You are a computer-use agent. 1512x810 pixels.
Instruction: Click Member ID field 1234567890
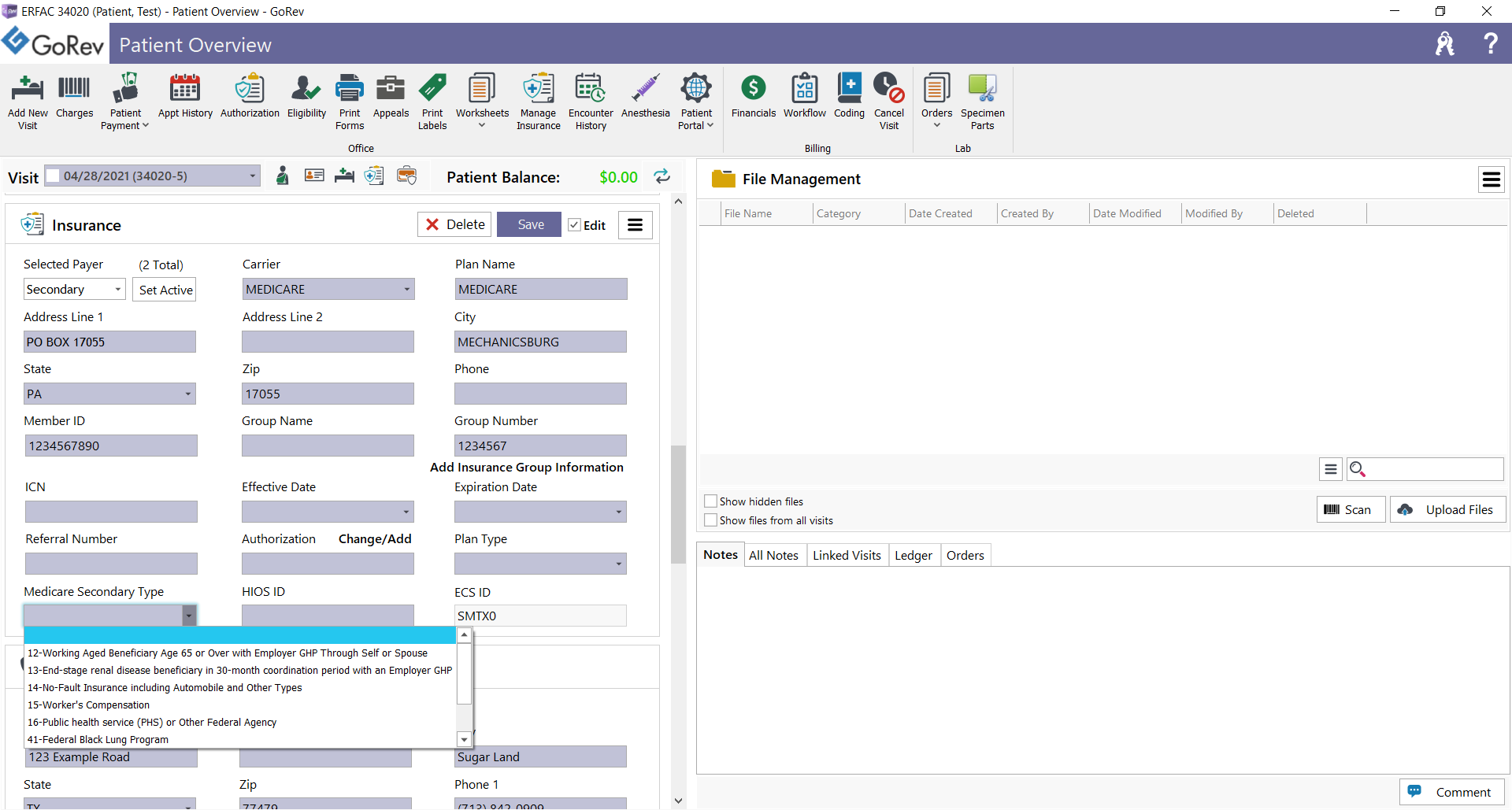pos(111,446)
